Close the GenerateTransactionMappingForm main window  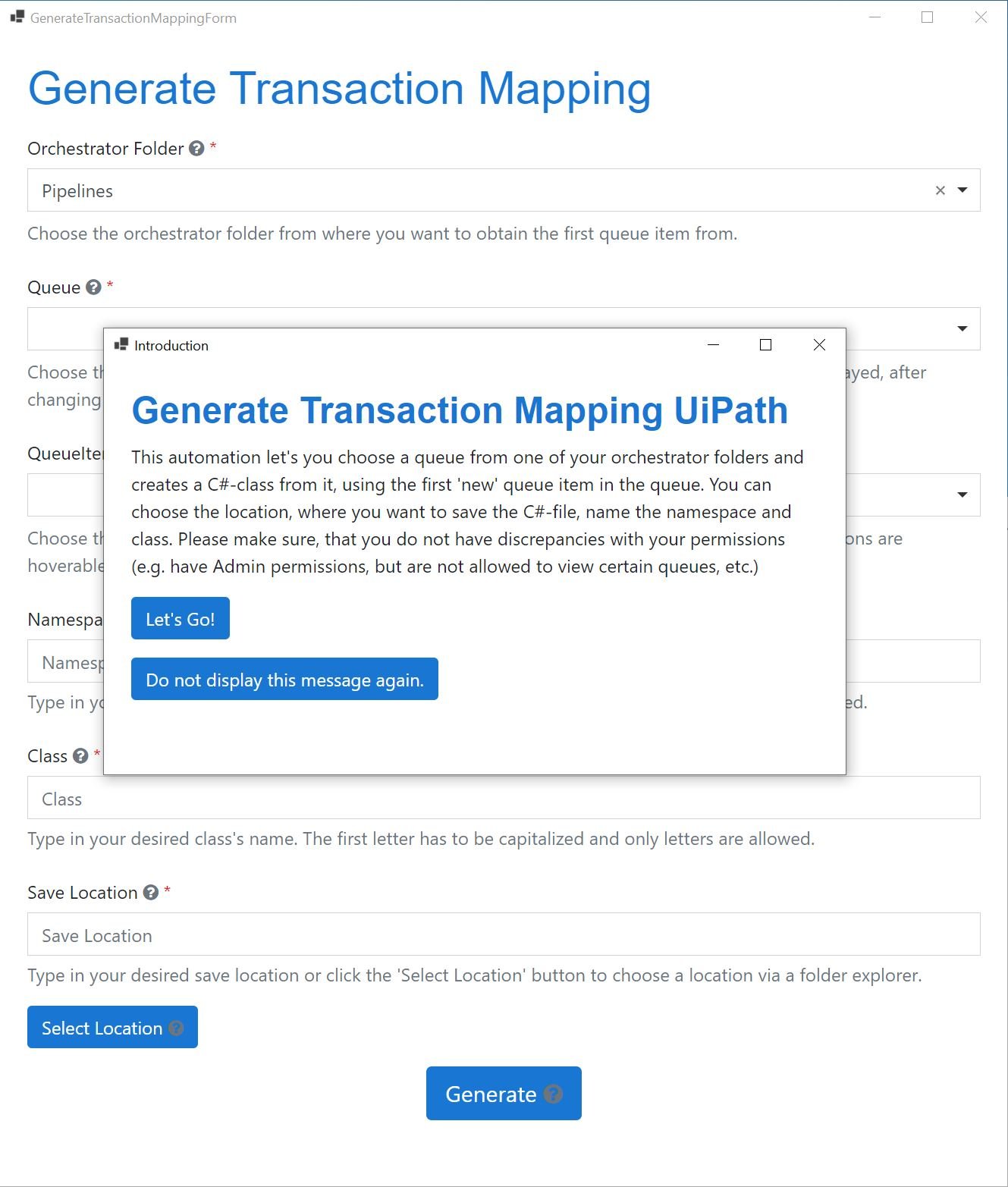coord(981,17)
